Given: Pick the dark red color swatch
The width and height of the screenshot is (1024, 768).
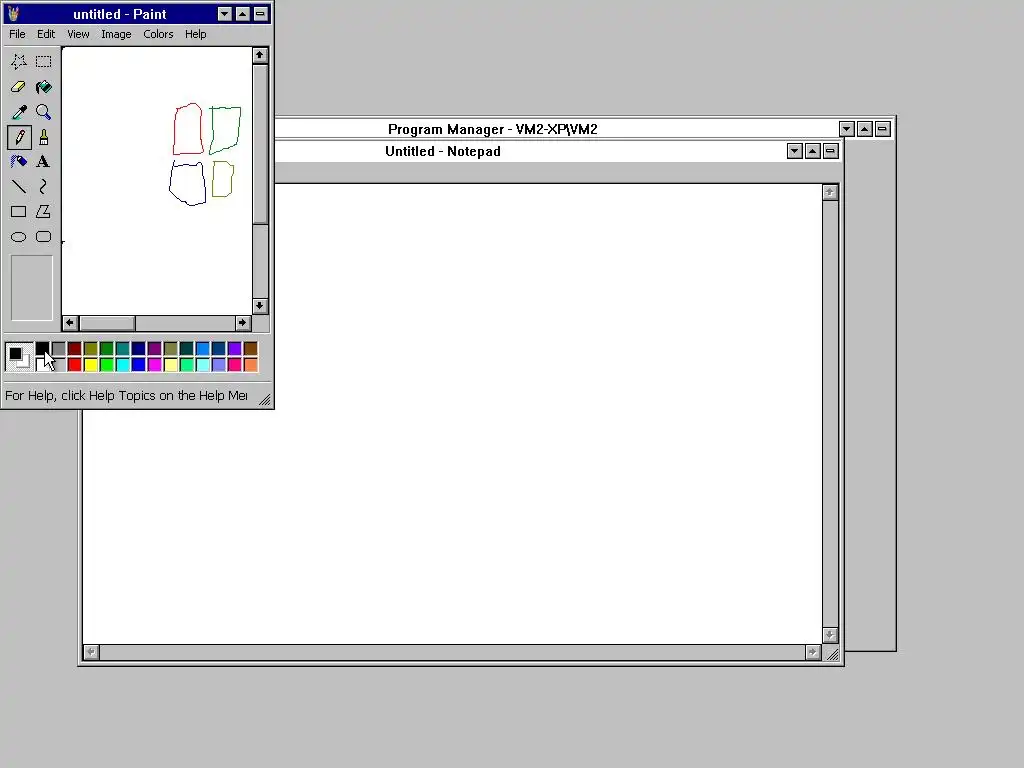Looking at the screenshot, I should click(x=74, y=349).
